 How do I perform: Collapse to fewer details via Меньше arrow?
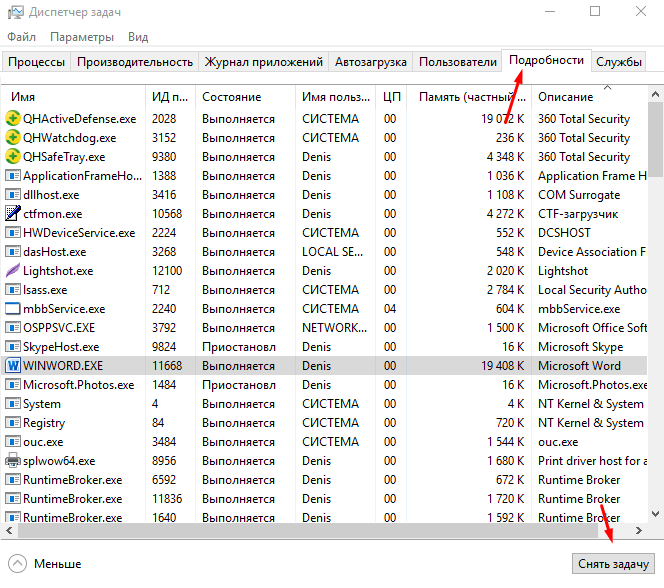pos(17,564)
